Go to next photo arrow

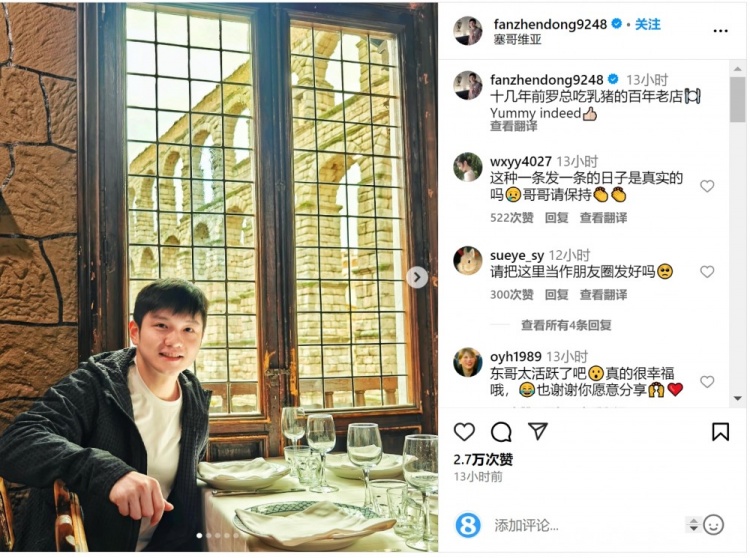tap(417, 277)
